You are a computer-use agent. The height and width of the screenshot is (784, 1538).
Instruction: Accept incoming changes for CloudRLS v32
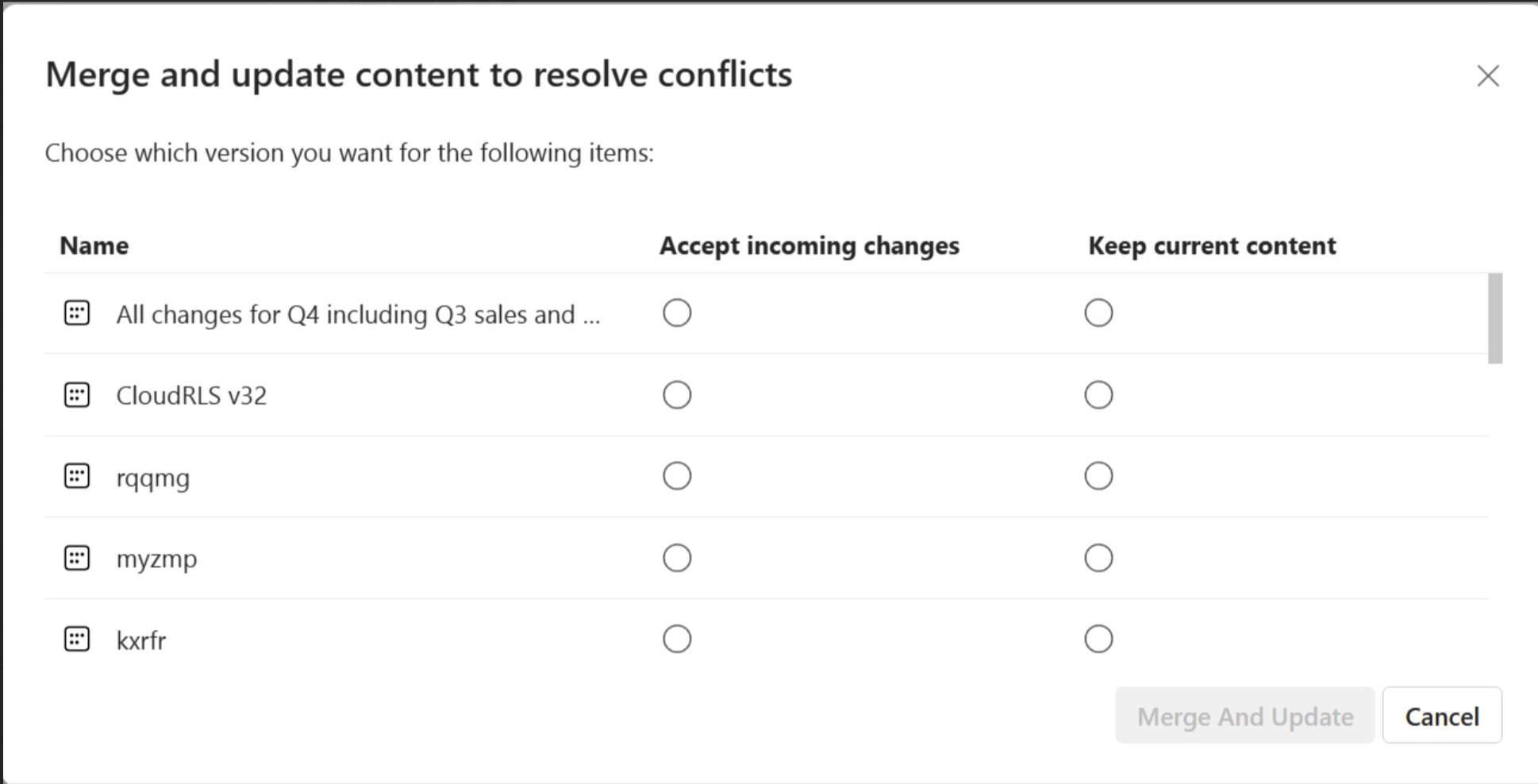(x=677, y=395)
